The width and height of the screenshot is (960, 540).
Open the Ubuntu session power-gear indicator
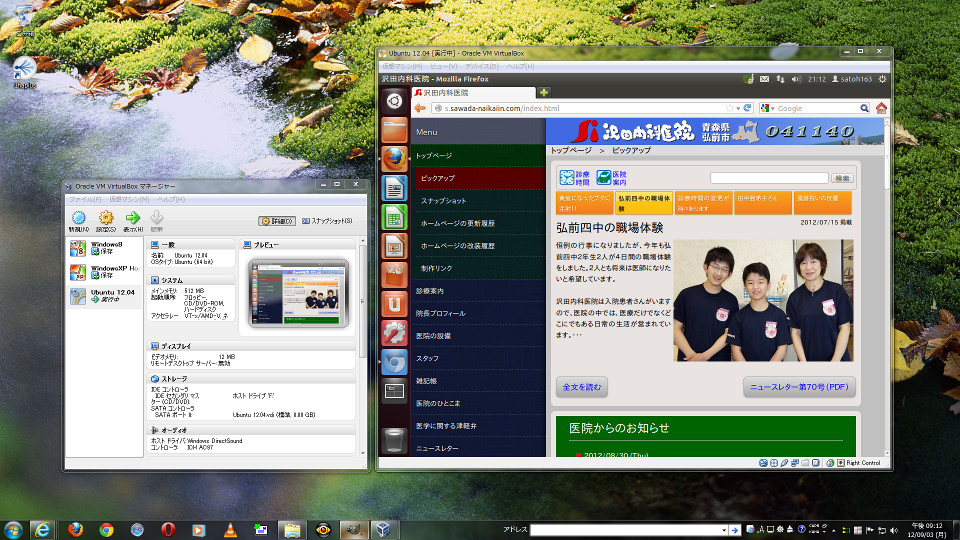coord(882,79)
